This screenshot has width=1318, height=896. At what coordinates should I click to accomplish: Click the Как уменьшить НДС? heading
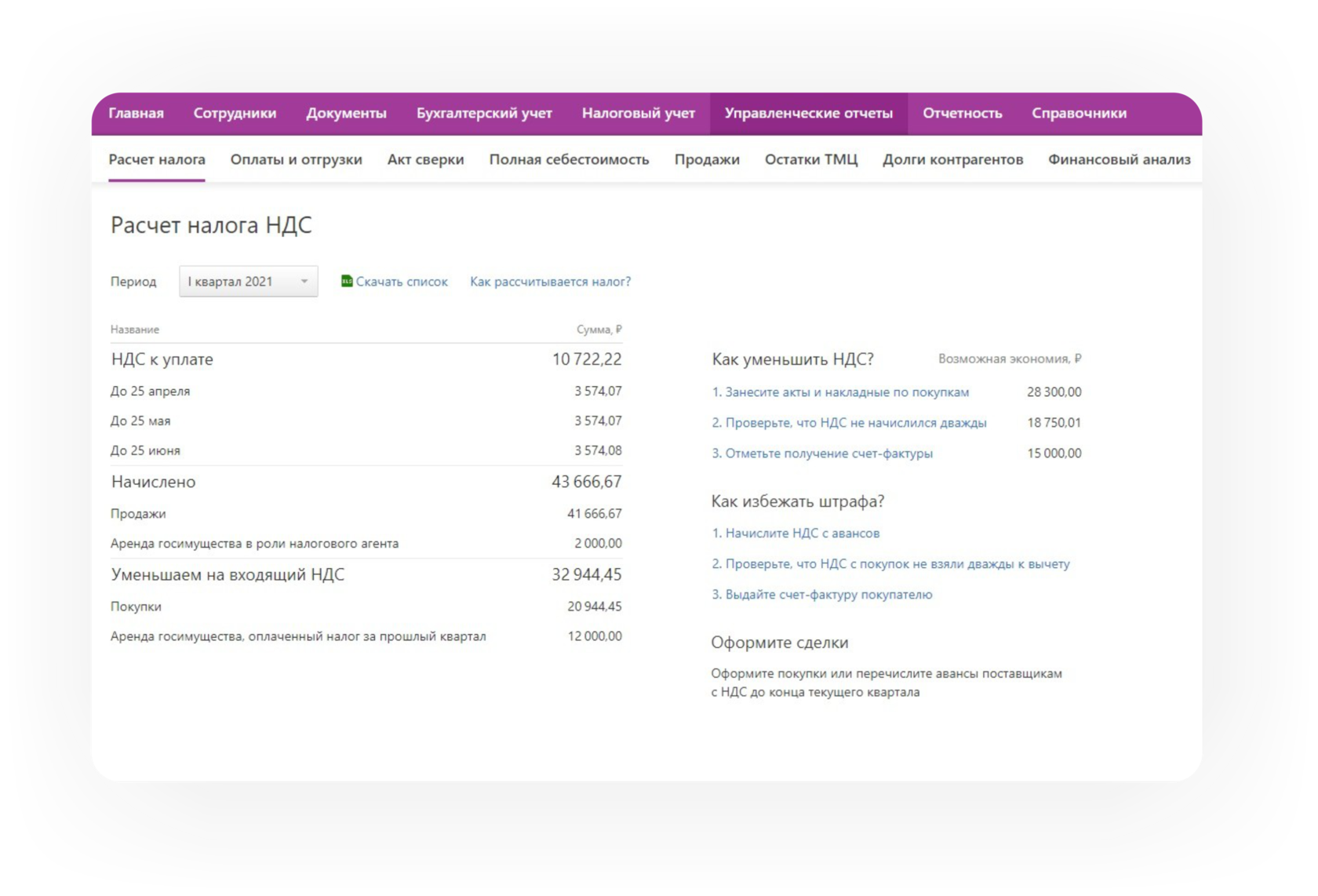point(792,359)
